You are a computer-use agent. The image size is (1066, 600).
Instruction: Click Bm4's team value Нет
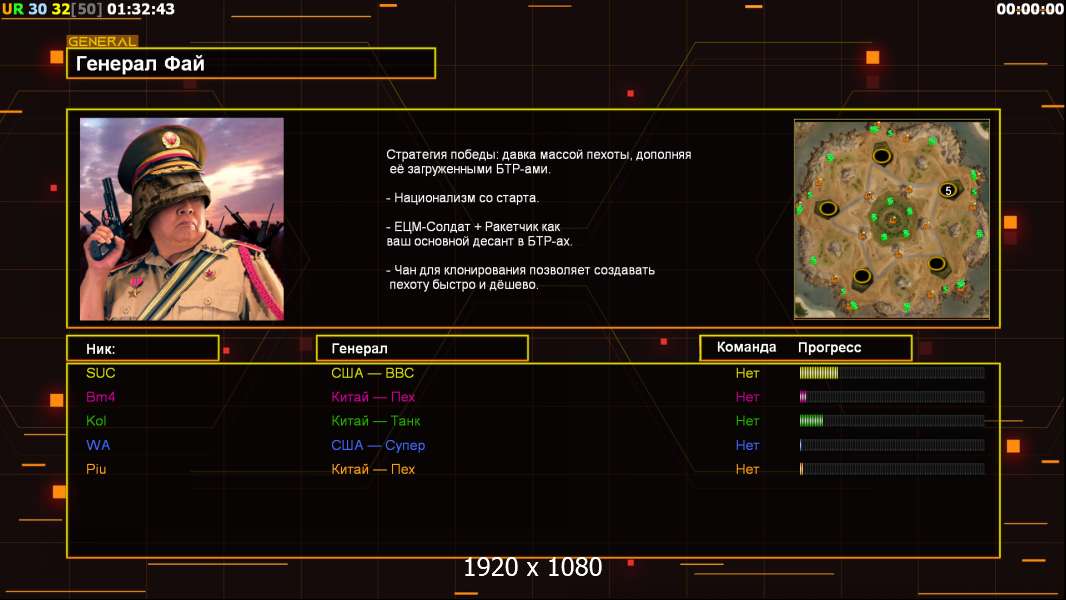(x=747, y=397)
